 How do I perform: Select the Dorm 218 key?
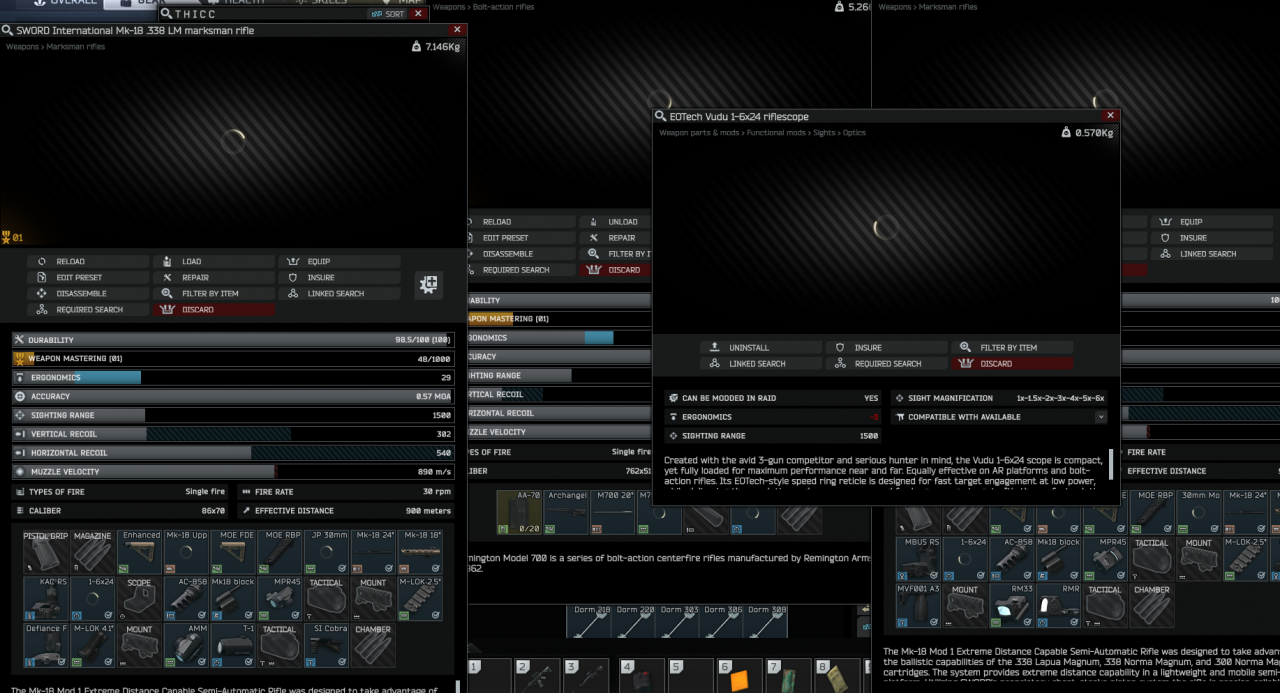point(589,621)
